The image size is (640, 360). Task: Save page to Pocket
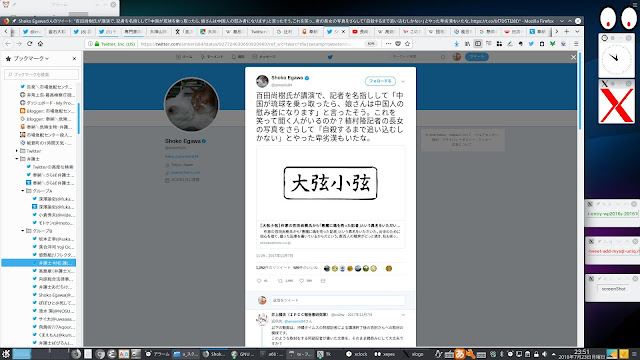coord(398,44)
